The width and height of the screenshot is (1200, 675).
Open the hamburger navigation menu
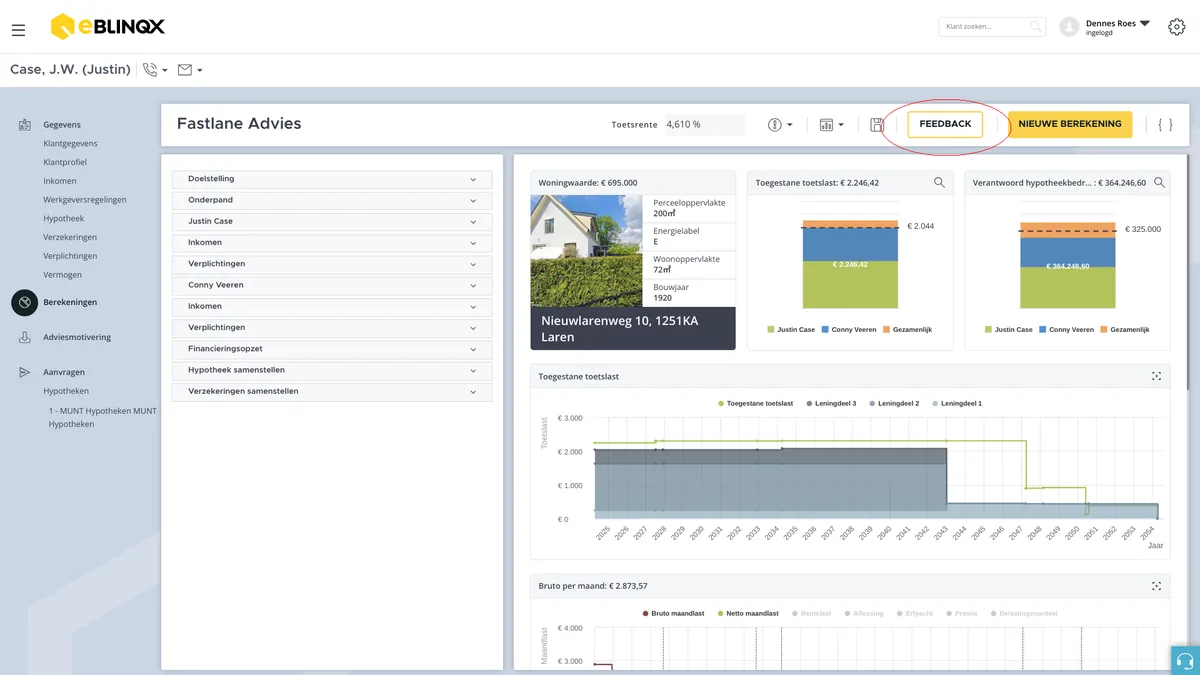point(18,30)
